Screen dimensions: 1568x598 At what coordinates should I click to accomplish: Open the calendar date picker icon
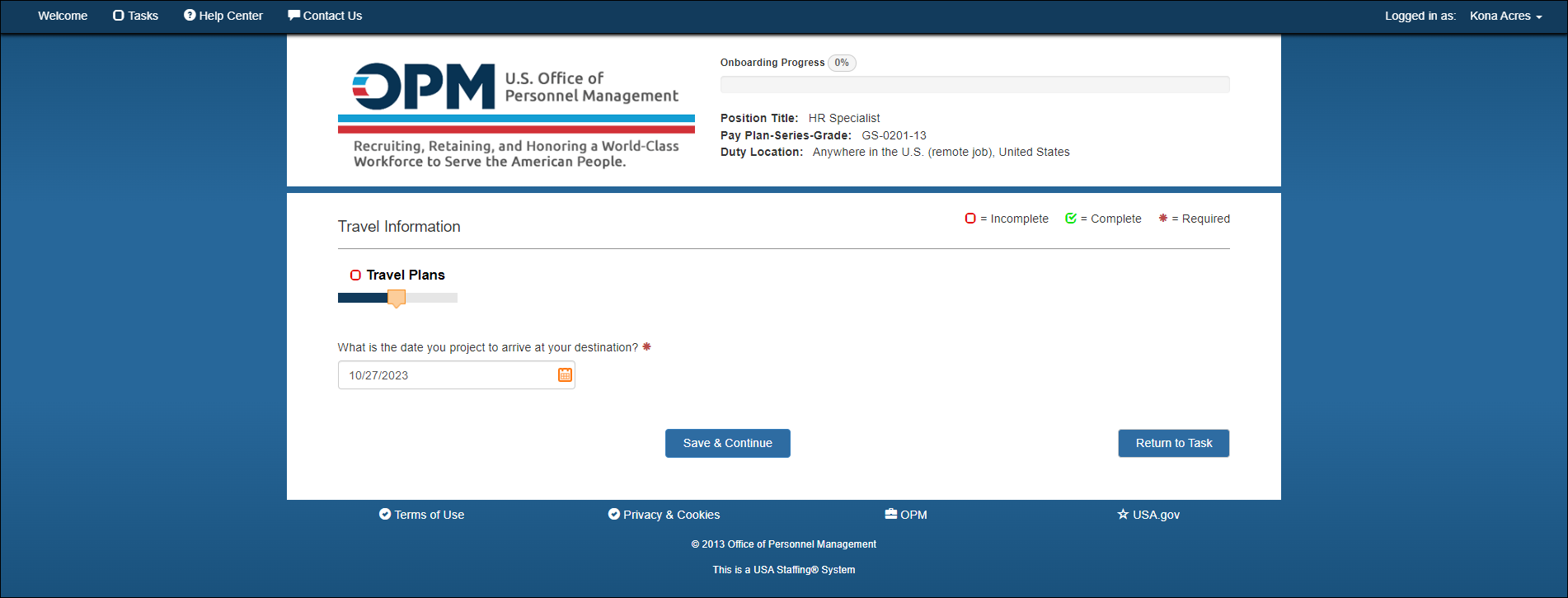pos(565,375)
